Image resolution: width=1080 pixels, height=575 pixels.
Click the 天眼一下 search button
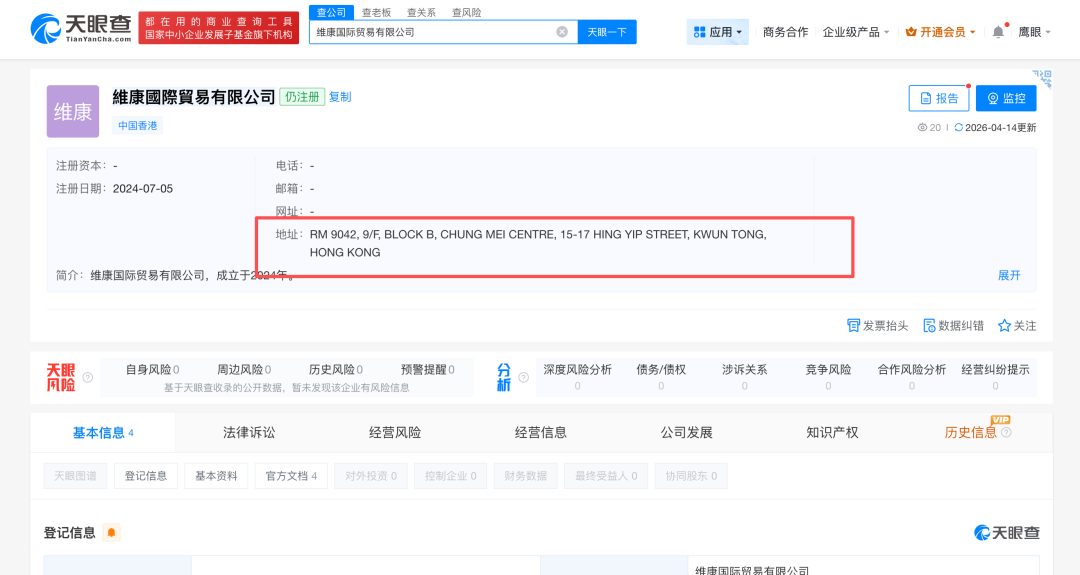pos(607,32)
